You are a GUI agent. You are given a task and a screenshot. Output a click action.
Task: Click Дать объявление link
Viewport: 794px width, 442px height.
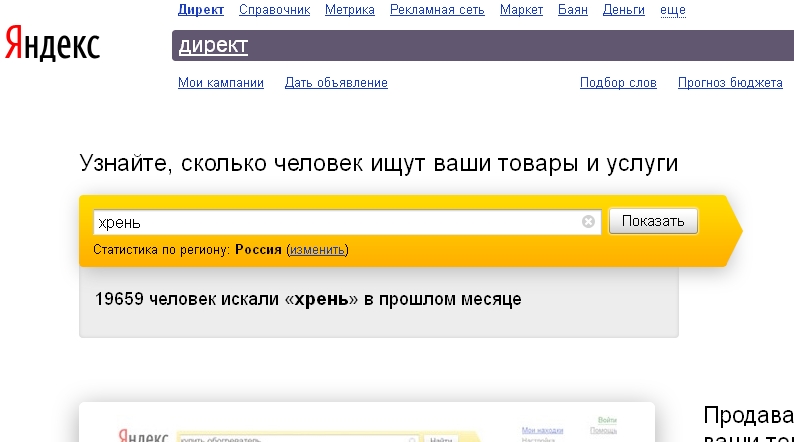[x=336, y=83]
